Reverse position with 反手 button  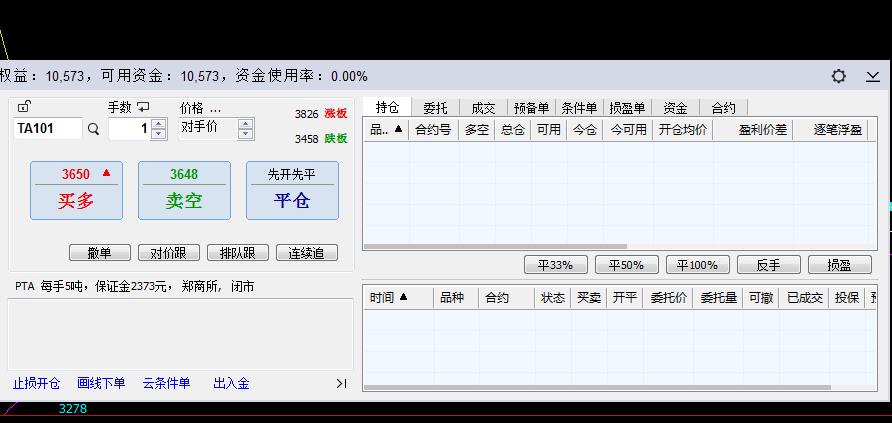(769, 265)
